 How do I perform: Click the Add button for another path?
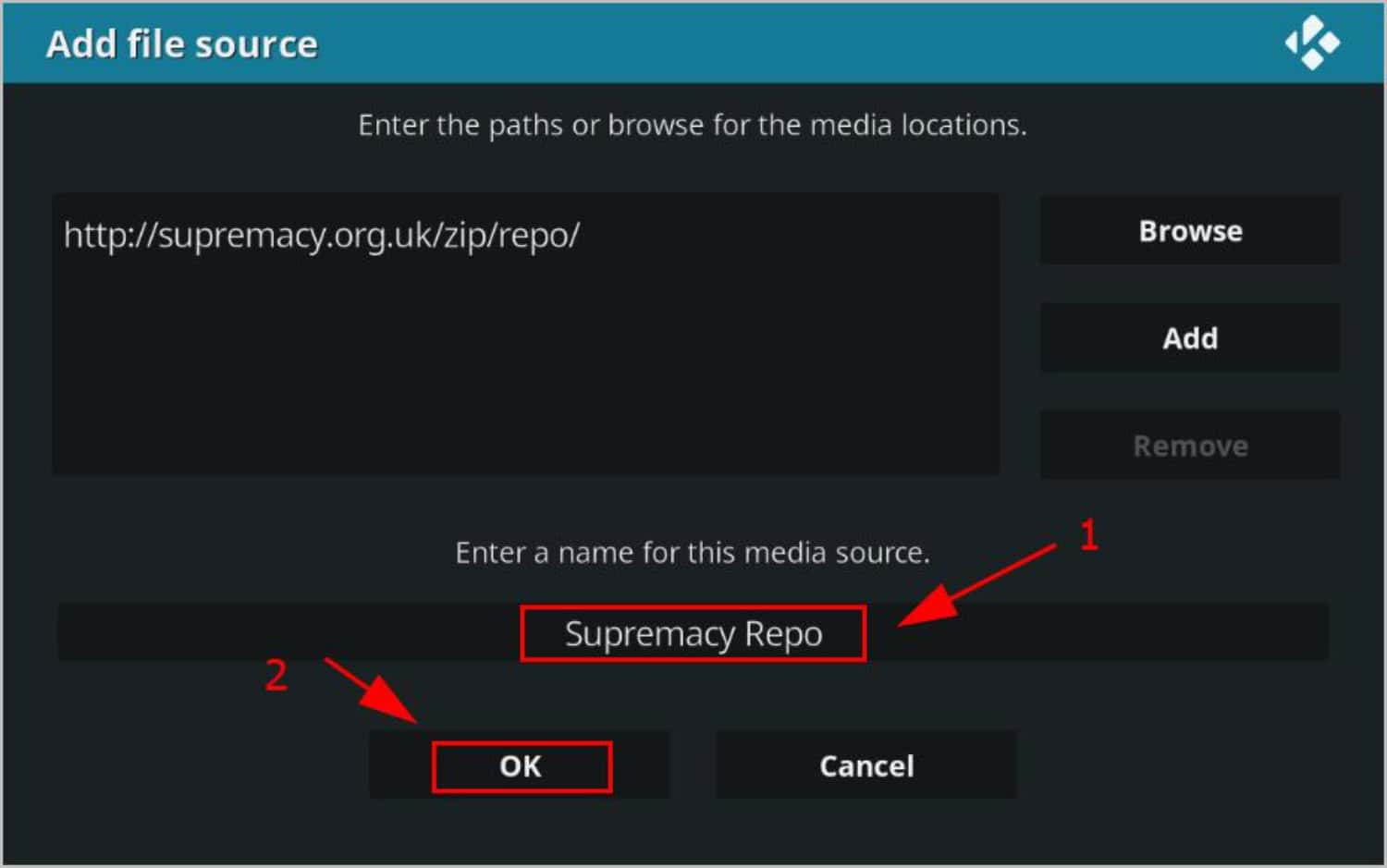pos(1190,338)
